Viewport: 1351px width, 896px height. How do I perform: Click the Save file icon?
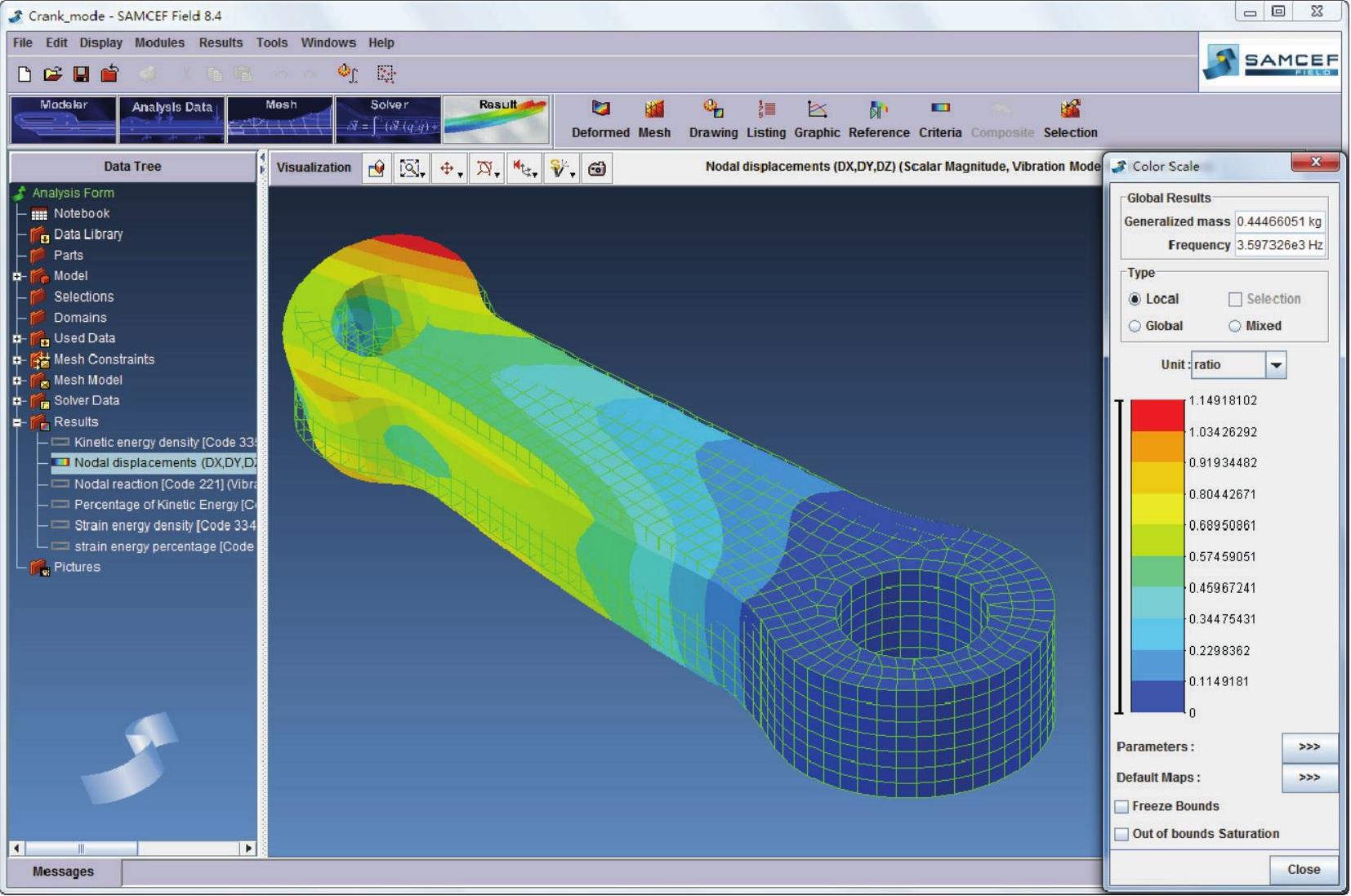click(81, 74)
